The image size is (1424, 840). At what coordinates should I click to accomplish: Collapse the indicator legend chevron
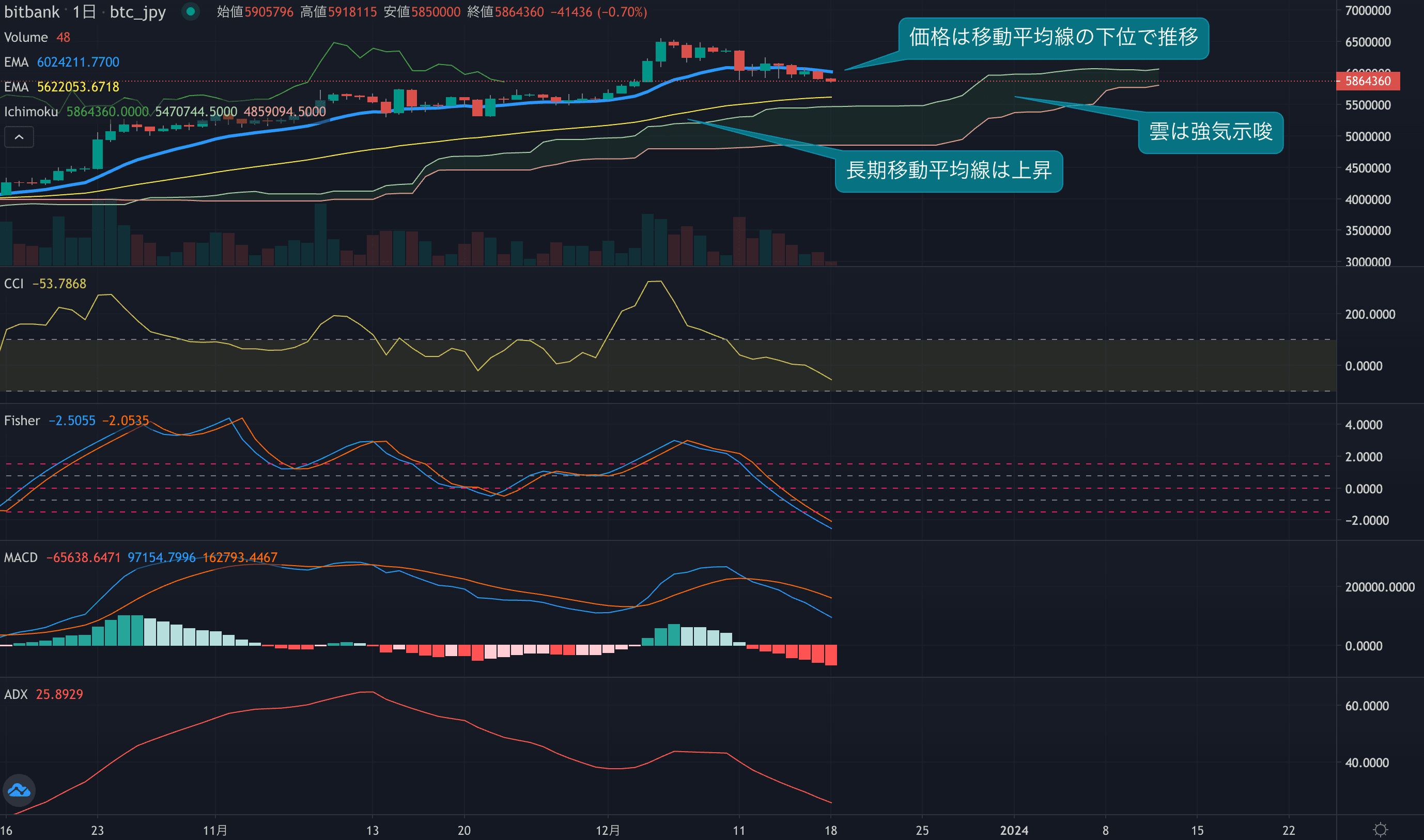(19, 137)
